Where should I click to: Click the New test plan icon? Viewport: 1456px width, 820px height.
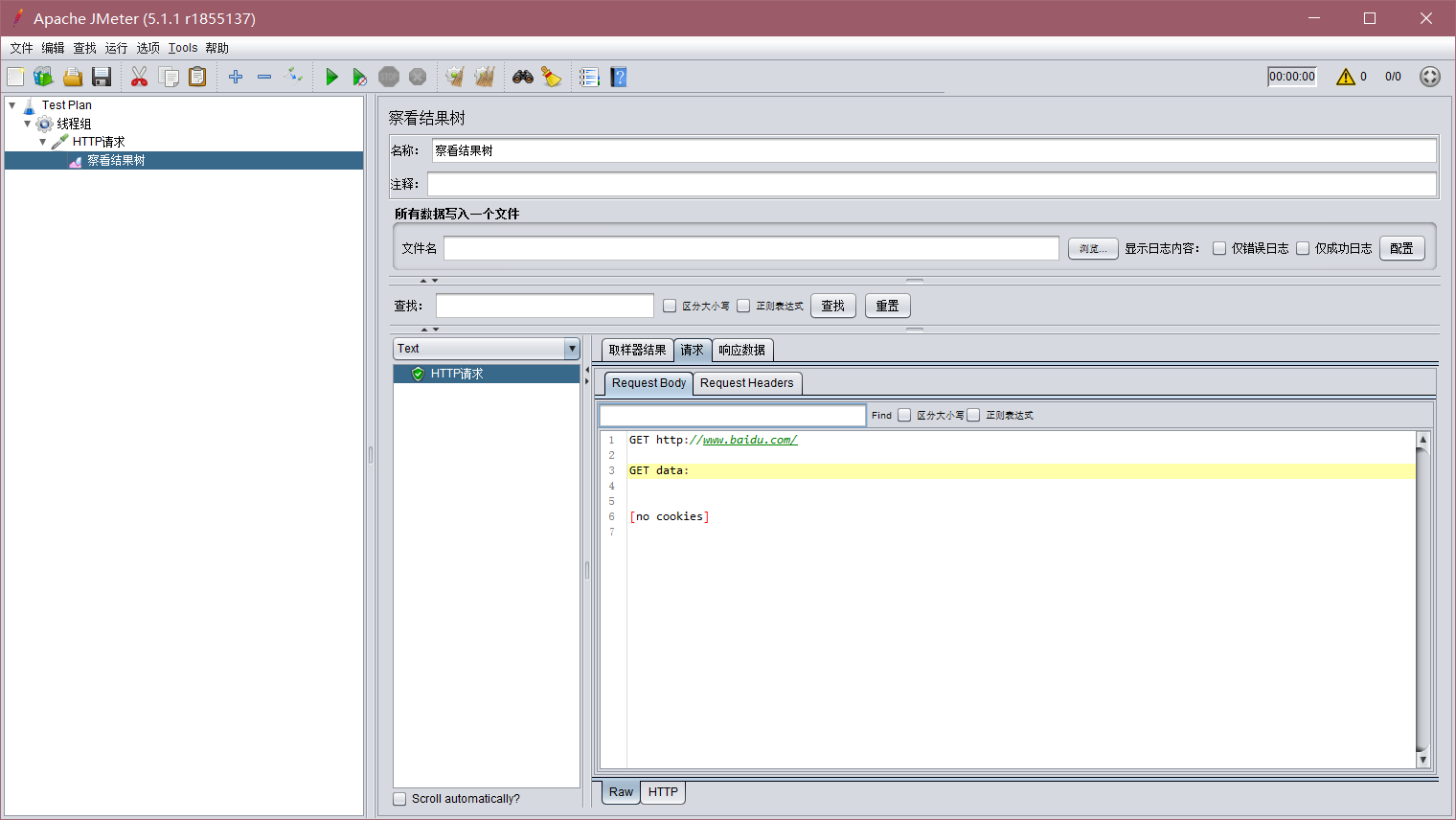pyautogui.click(x=15, y=77)
